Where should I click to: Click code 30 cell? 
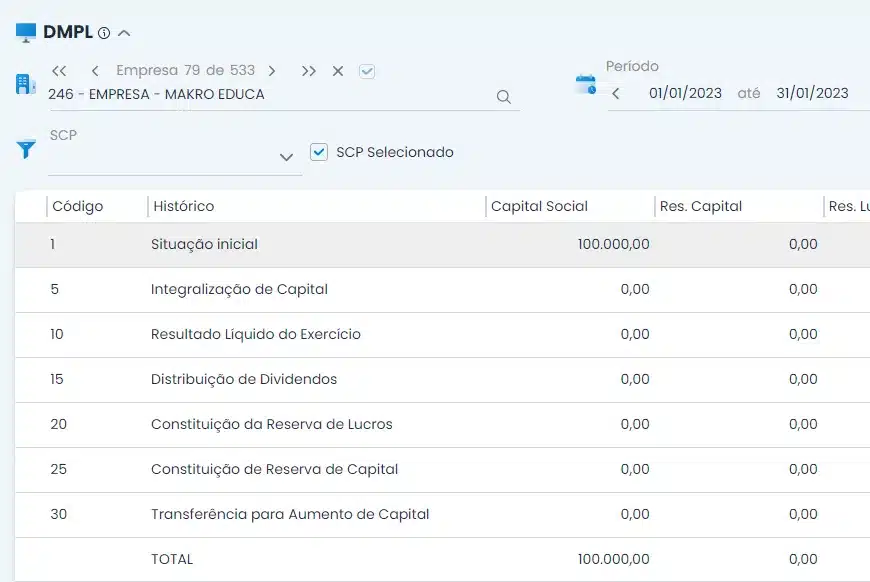(58, 514)
